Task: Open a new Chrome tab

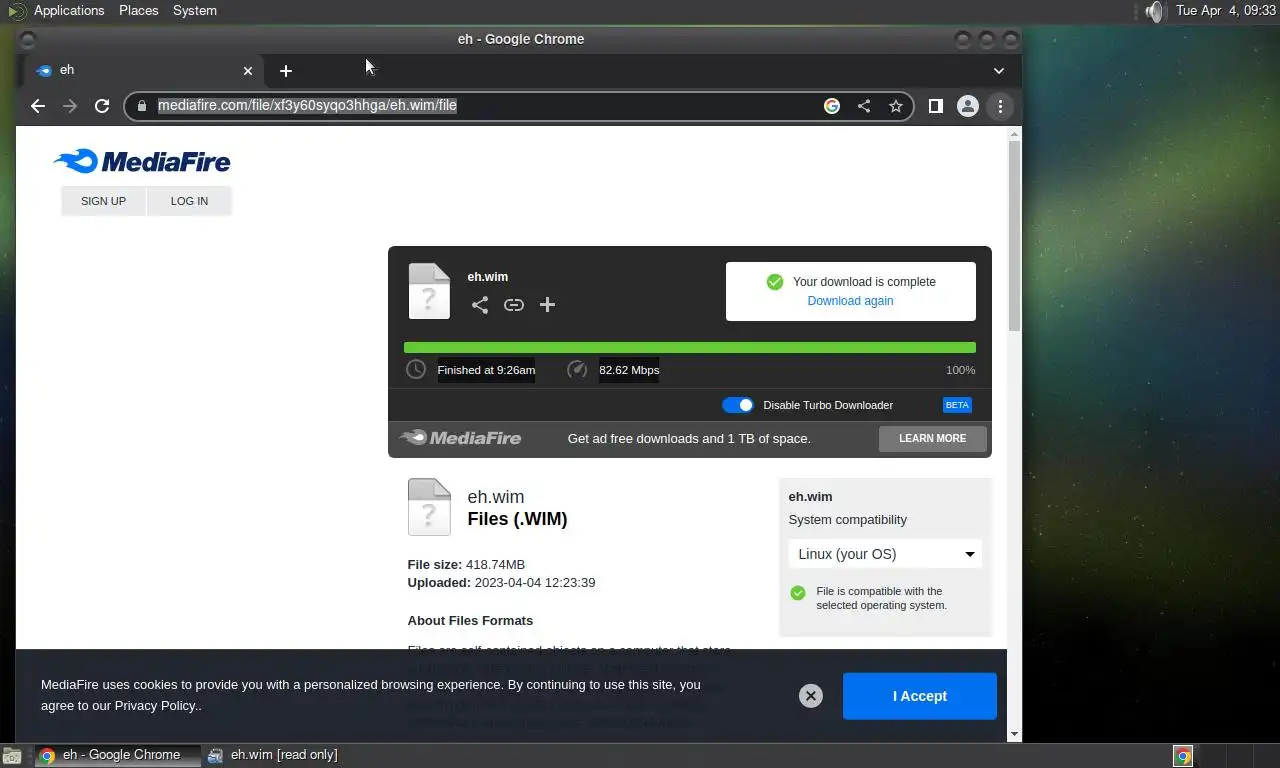Action: point(286,71)
